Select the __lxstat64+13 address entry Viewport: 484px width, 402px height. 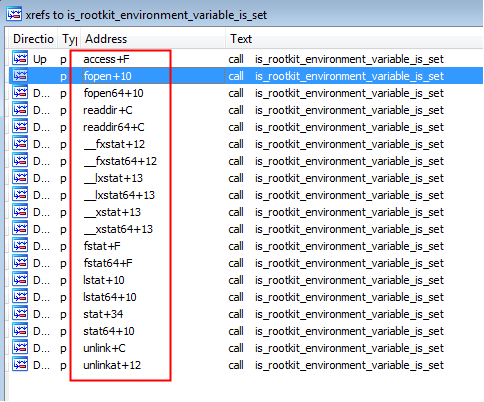point(119,195)
